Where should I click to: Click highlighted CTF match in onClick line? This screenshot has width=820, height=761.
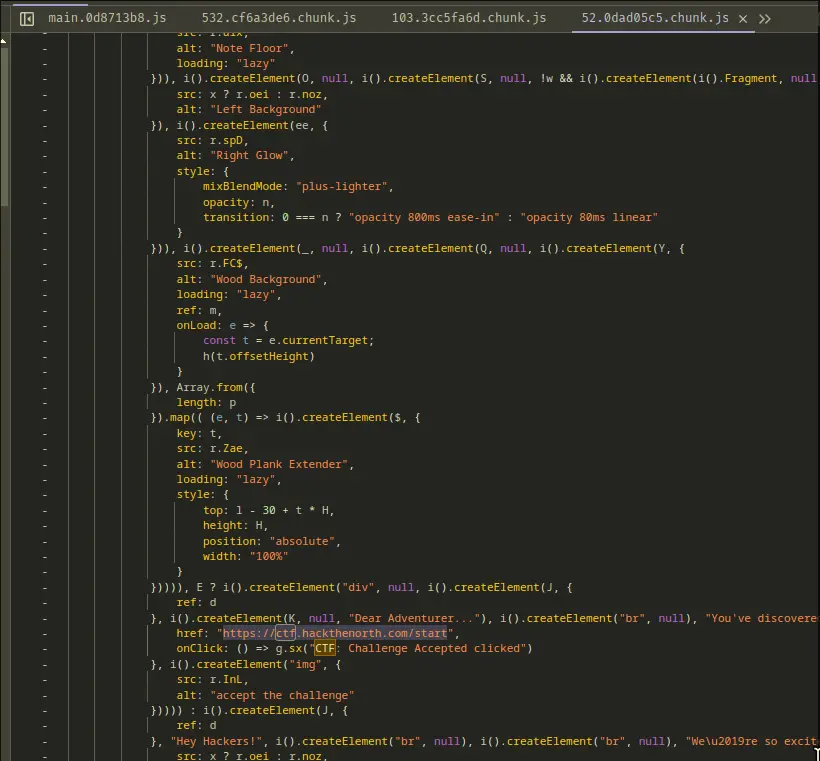coord(326,648)
